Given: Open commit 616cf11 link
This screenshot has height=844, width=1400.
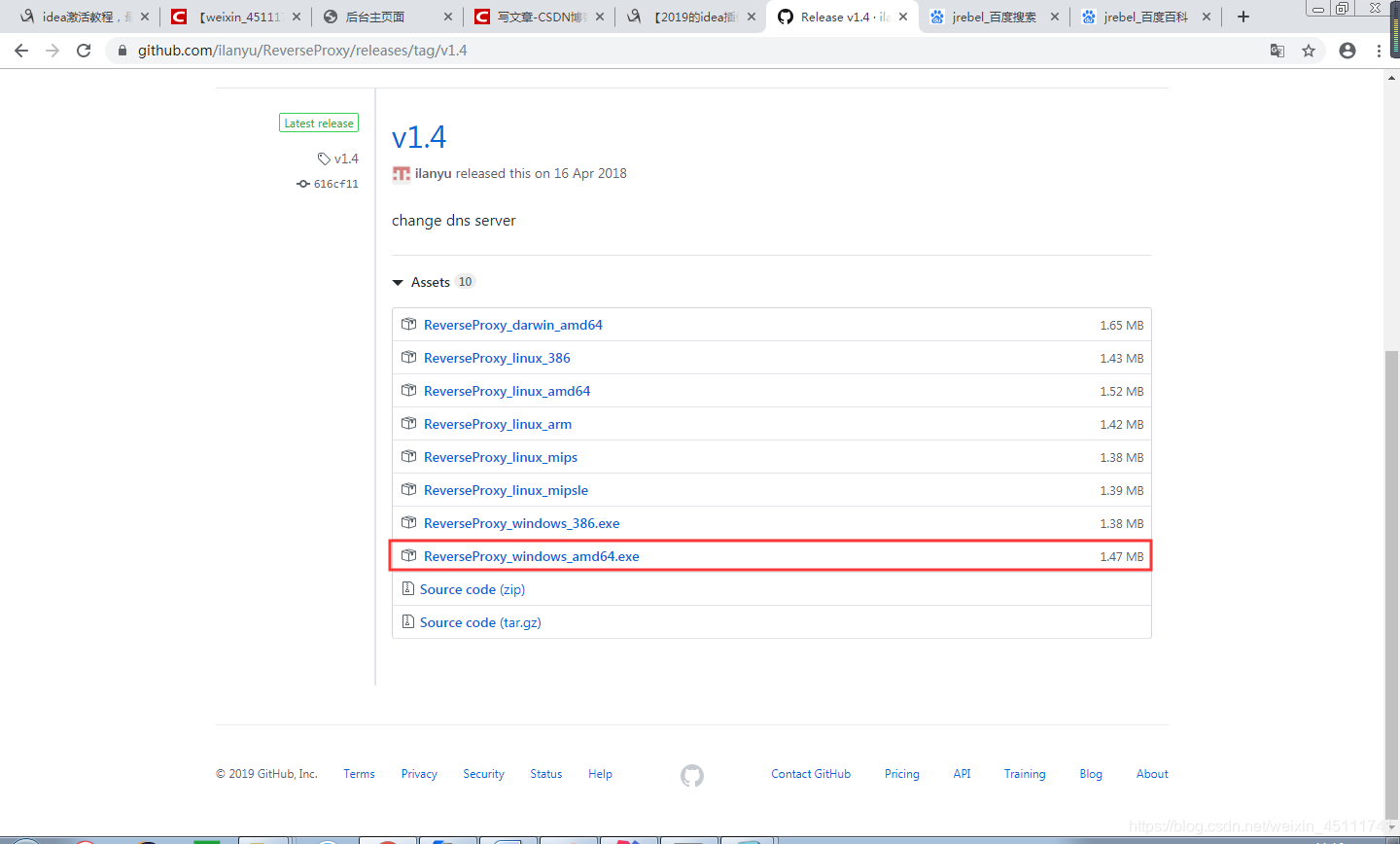Looking at the screenshot, I should tap(328, 184).
